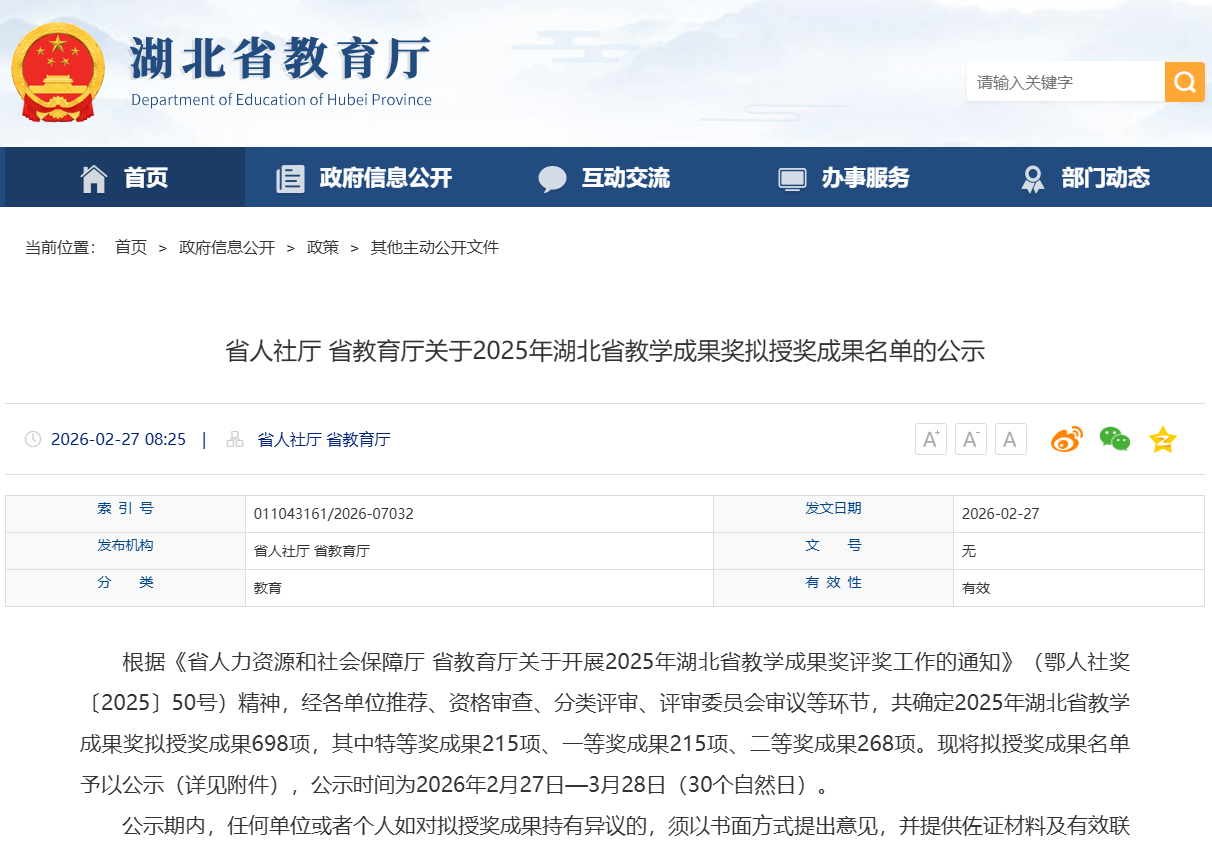1212x853 pixels.
Task: Open the 首页 navigation tab
Action: (x=125, y=178)
